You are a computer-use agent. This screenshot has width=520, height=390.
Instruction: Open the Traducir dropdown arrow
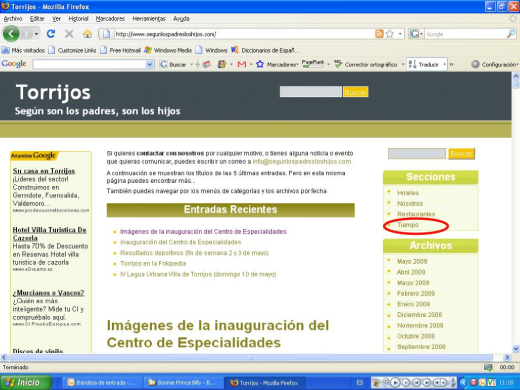444,64
